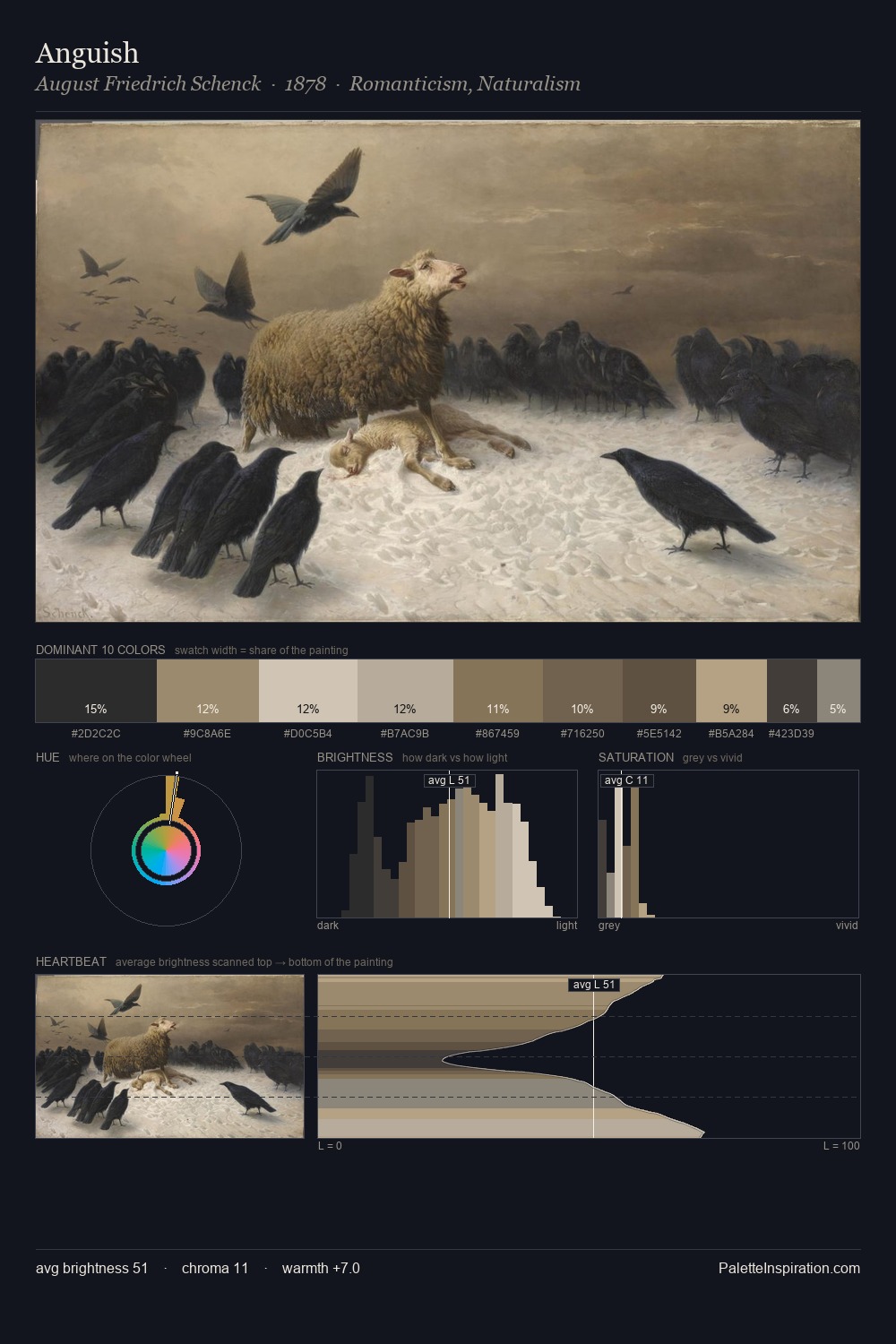Click the small heartbeat painting thumbnail
This screenshot has width=896, height=1344.
pos(170,1056)
